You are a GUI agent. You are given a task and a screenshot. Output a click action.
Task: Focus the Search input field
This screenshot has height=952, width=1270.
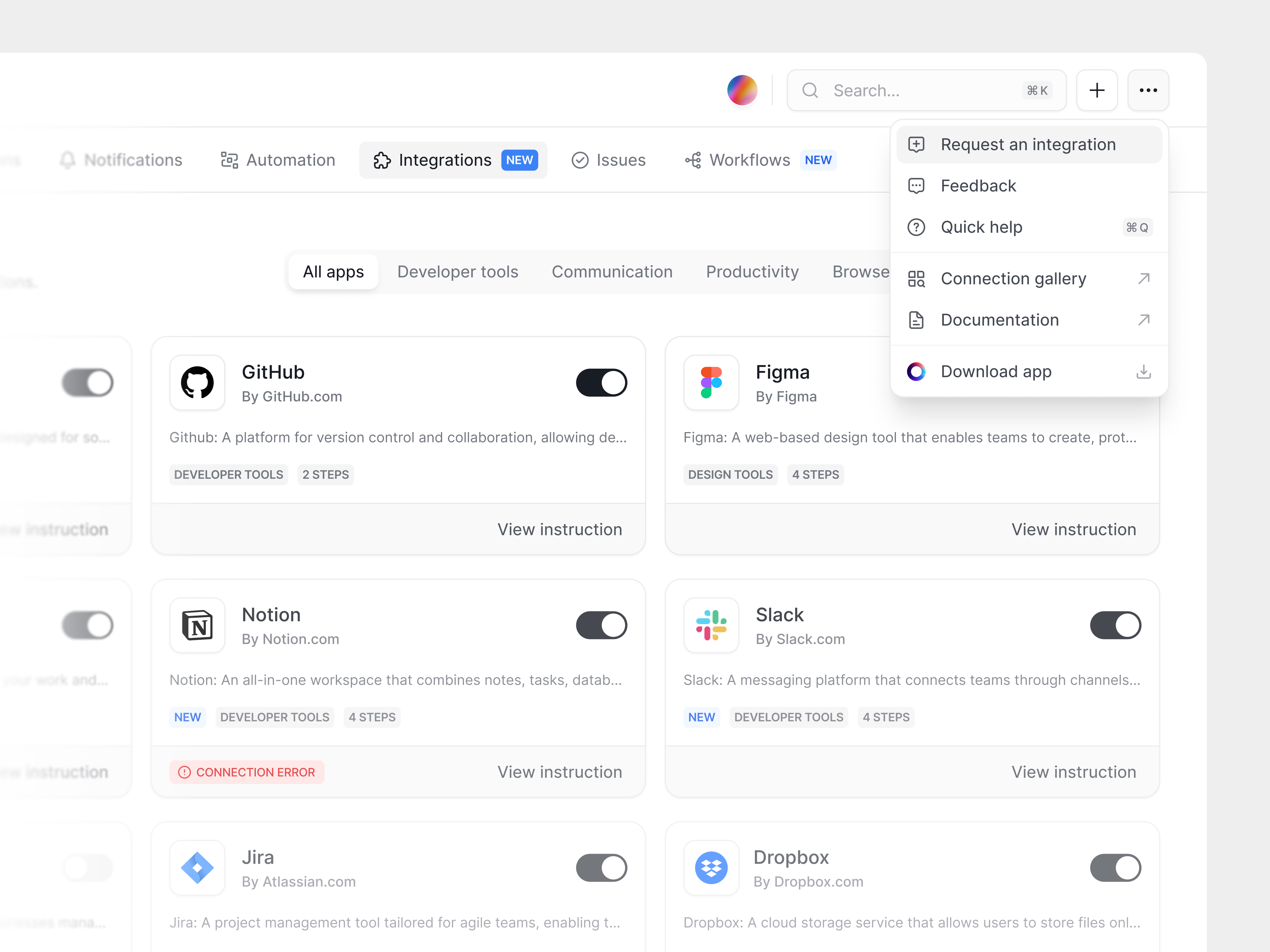(x=926, y=90)
